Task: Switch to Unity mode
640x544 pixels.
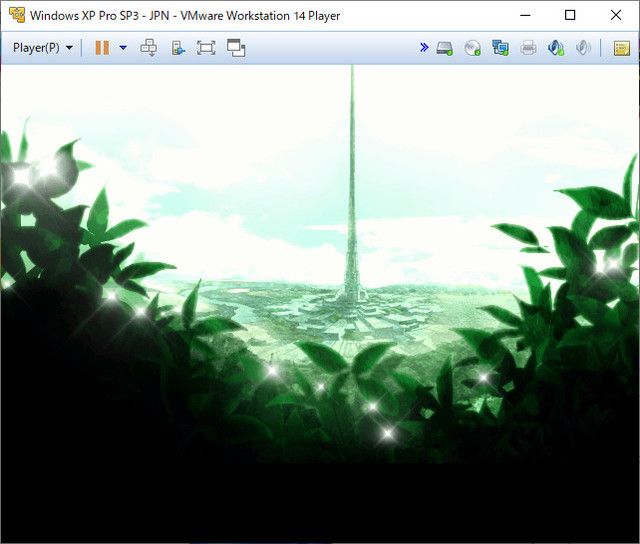Action: coord(236,48)
